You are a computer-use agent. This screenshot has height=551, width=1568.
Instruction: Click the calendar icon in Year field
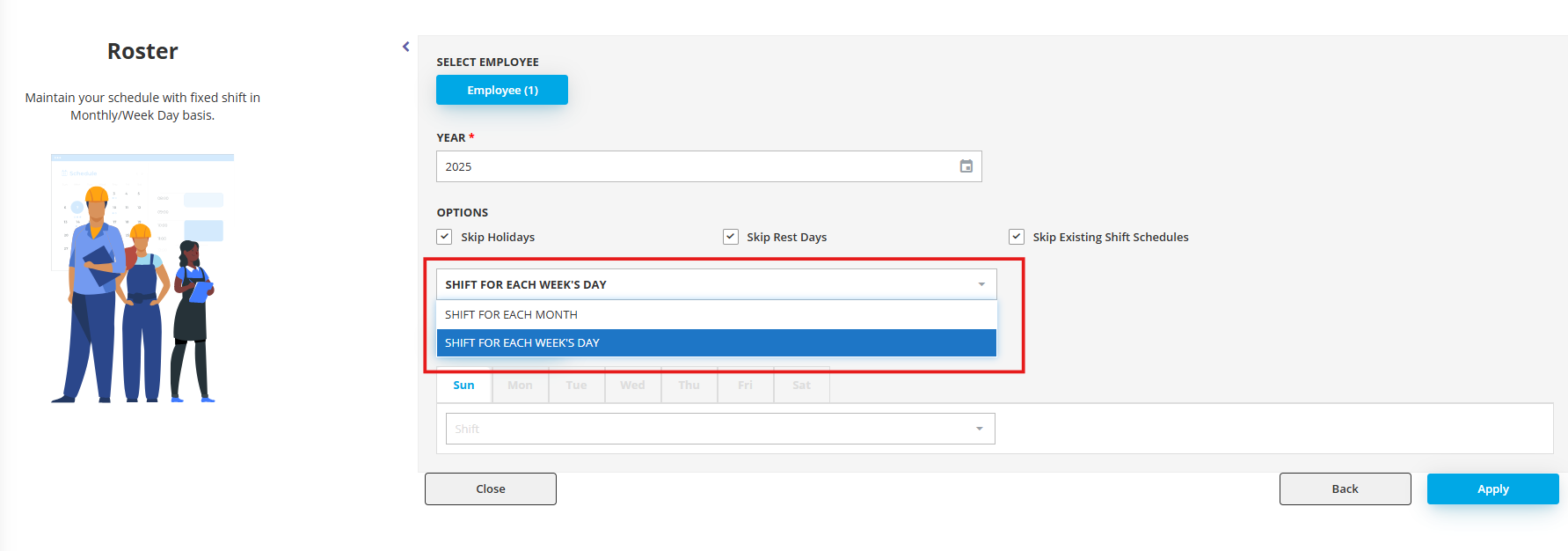(x=966, y=166)
